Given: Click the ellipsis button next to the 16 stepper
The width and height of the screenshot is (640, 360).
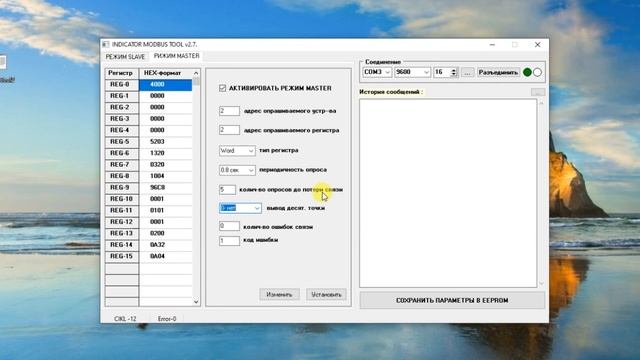Looking at the screenshot, I should tap(467, 72).
